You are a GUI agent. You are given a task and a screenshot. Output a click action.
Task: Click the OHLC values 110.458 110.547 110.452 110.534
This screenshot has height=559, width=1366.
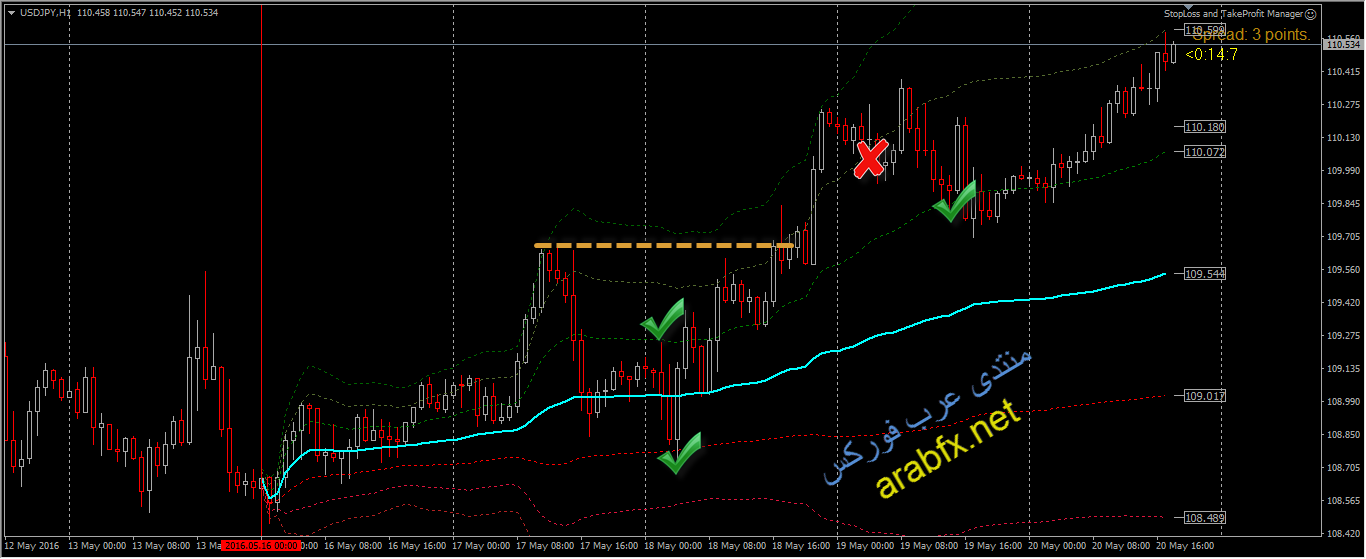coord(147,13)
